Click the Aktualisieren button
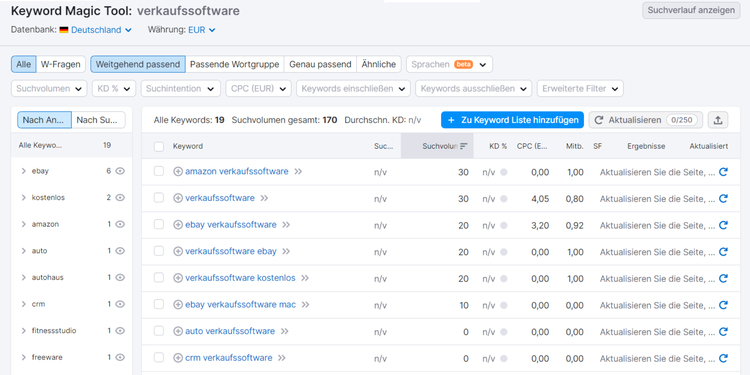 (646, 120)
